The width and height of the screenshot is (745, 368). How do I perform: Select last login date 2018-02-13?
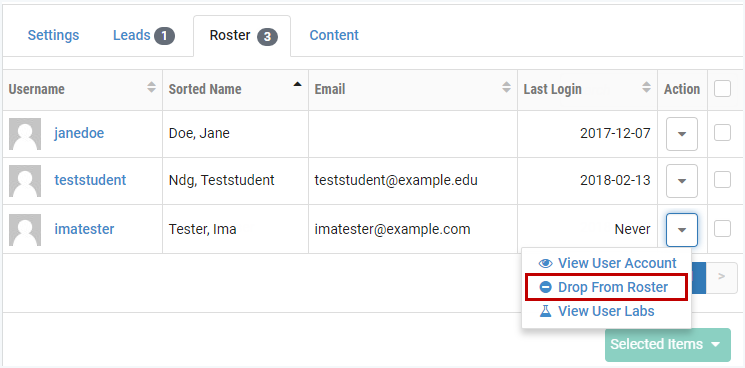(615, 180)
